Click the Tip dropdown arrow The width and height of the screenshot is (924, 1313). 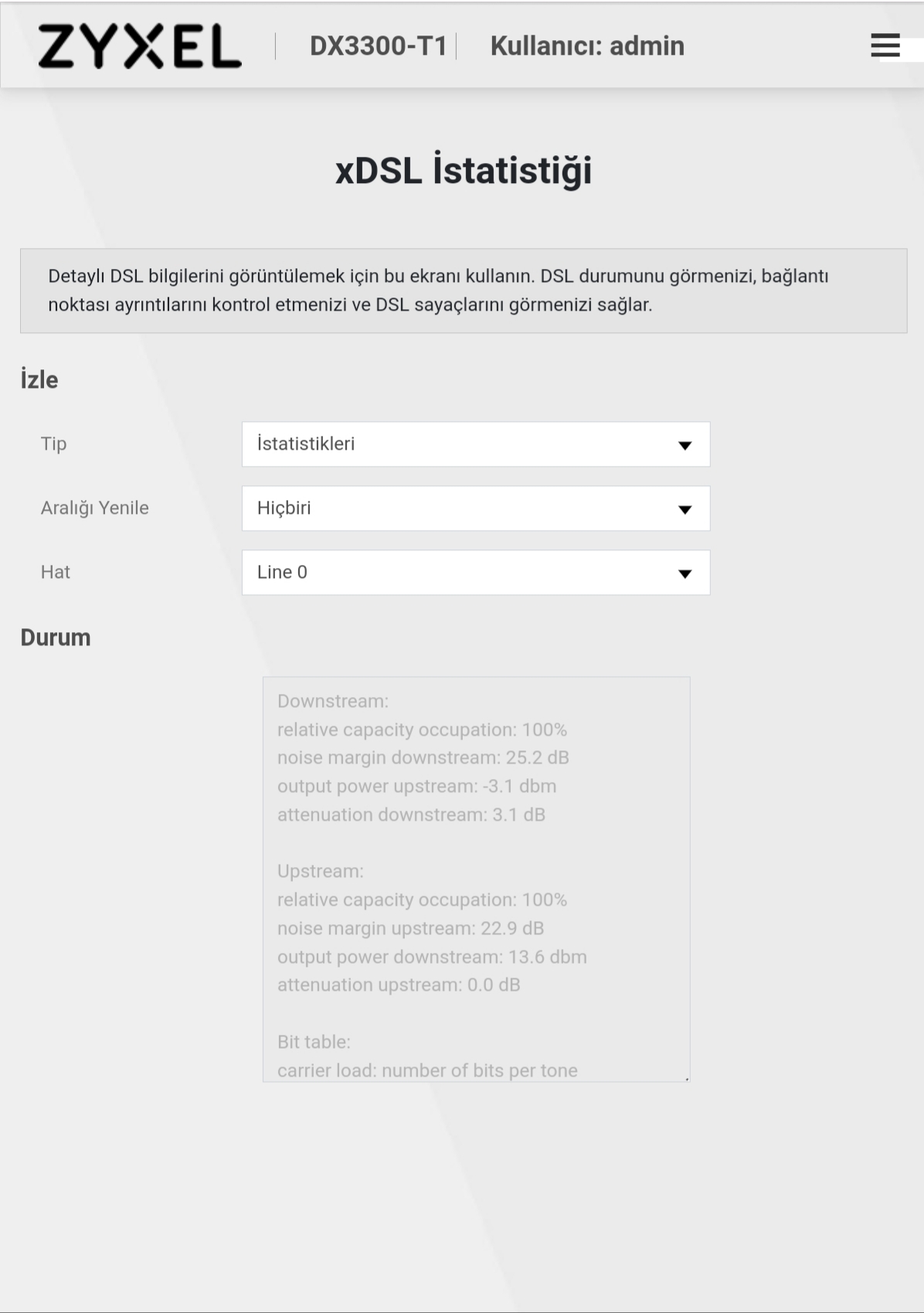click(x=685, y=445)
